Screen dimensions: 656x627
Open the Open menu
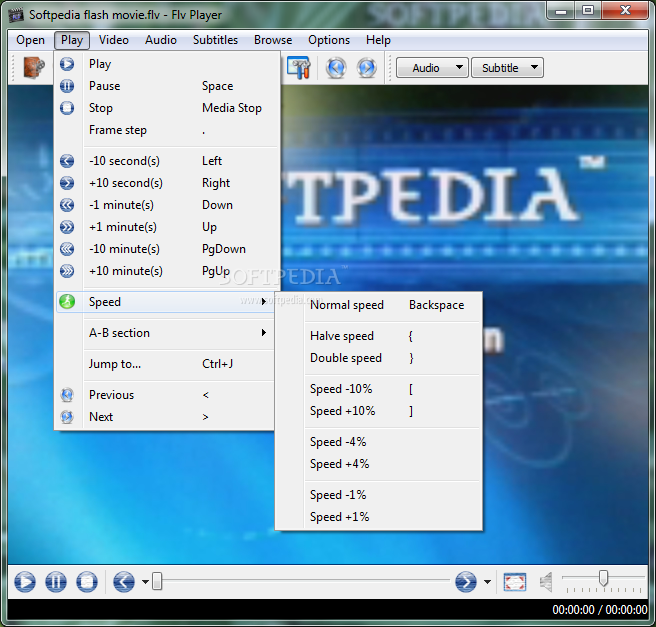[31, 40]
